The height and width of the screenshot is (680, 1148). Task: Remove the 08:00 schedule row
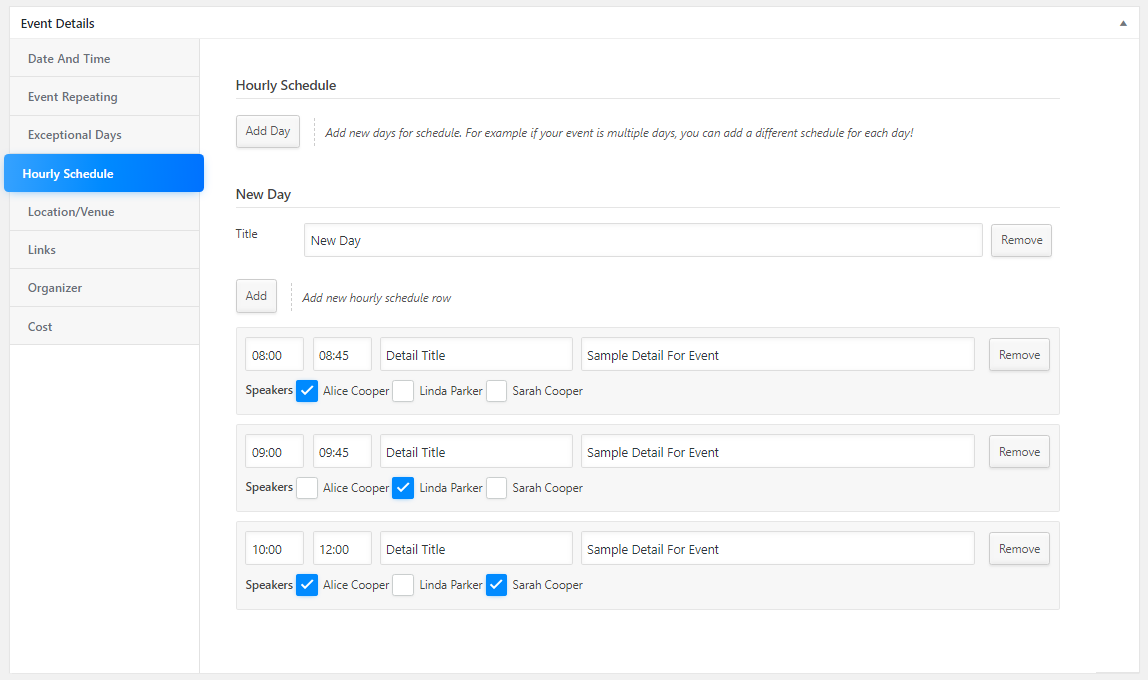coord(1019,355)
